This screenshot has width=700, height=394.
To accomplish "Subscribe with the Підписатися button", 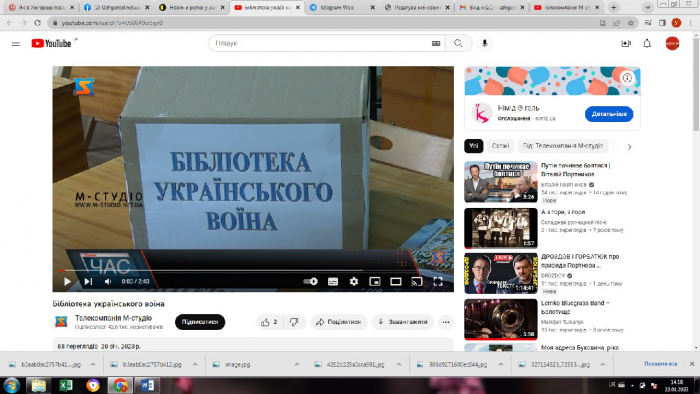I will click(200, 322).
